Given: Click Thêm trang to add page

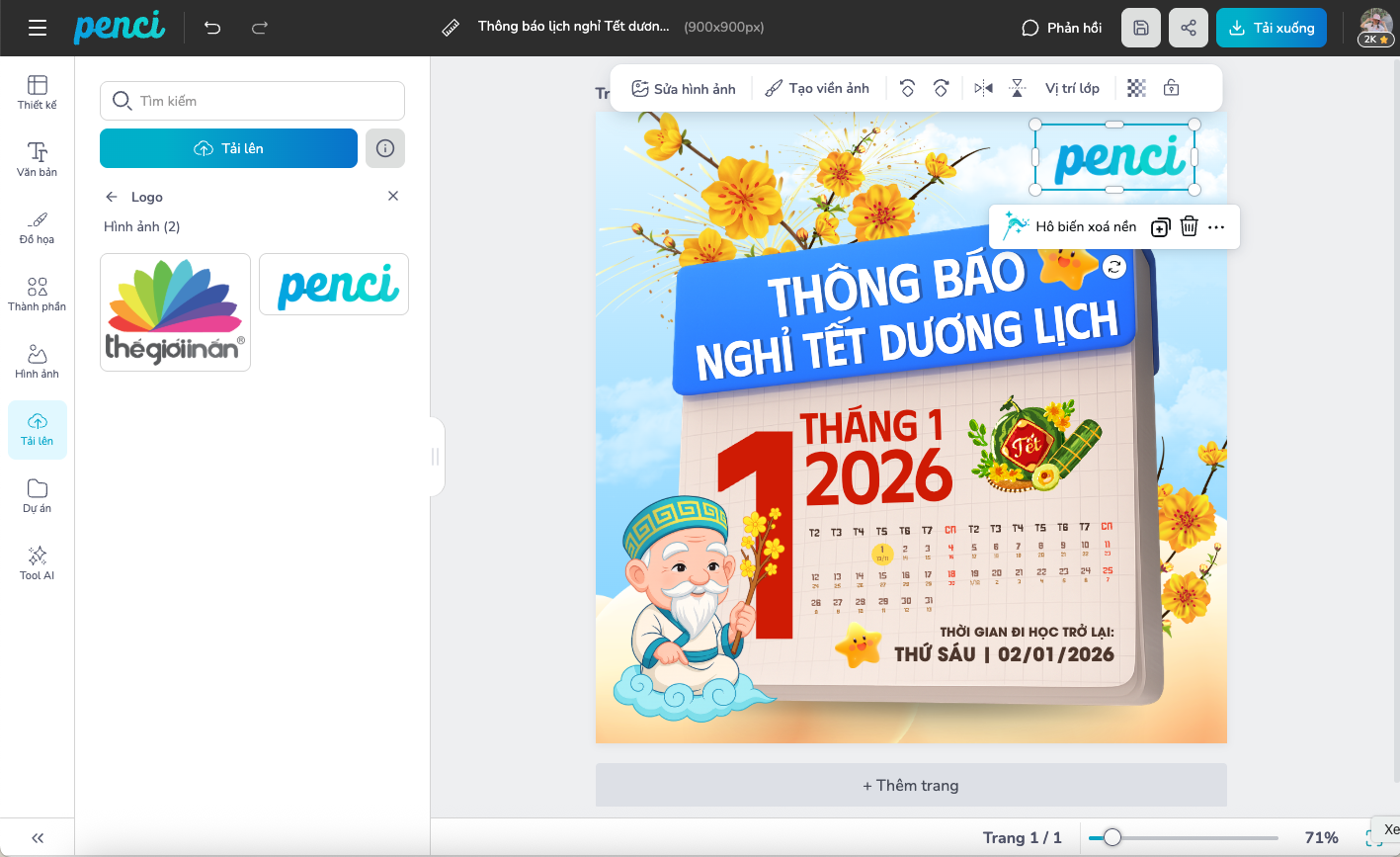Looking at the screenshot, I should pos(910,786).
